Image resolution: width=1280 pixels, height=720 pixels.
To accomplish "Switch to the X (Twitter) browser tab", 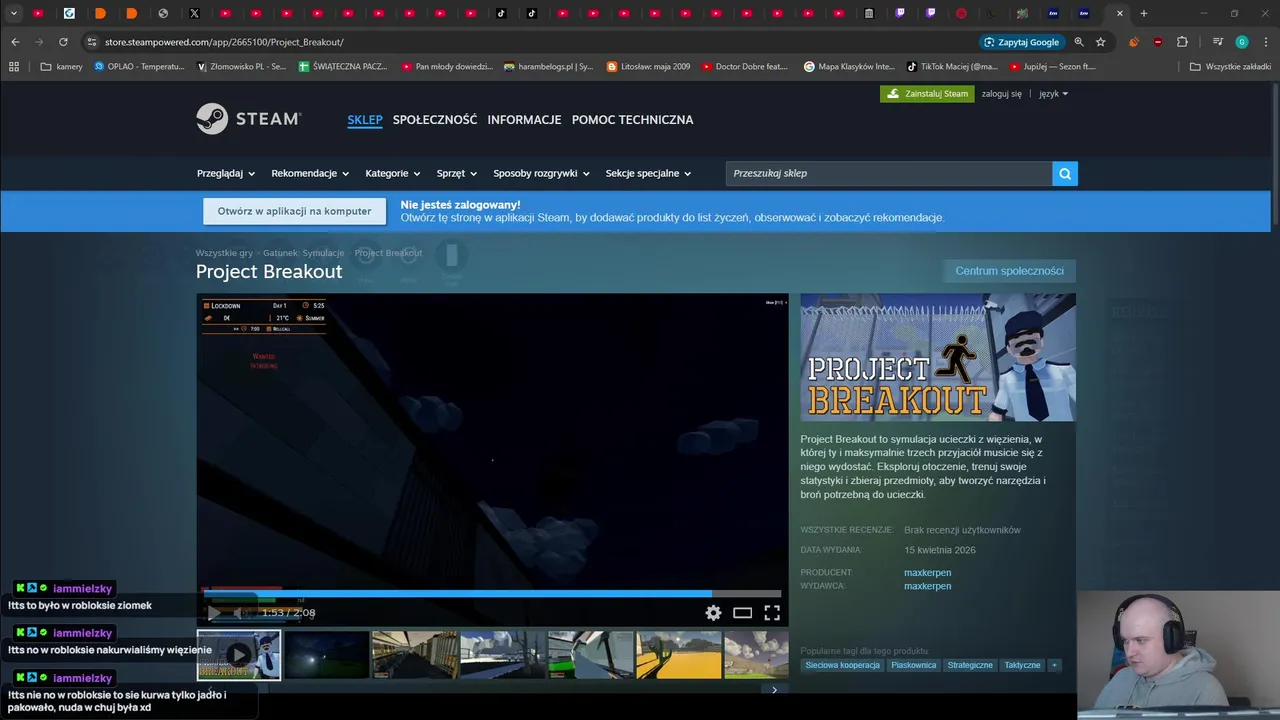I will click(x=194, y=13).
